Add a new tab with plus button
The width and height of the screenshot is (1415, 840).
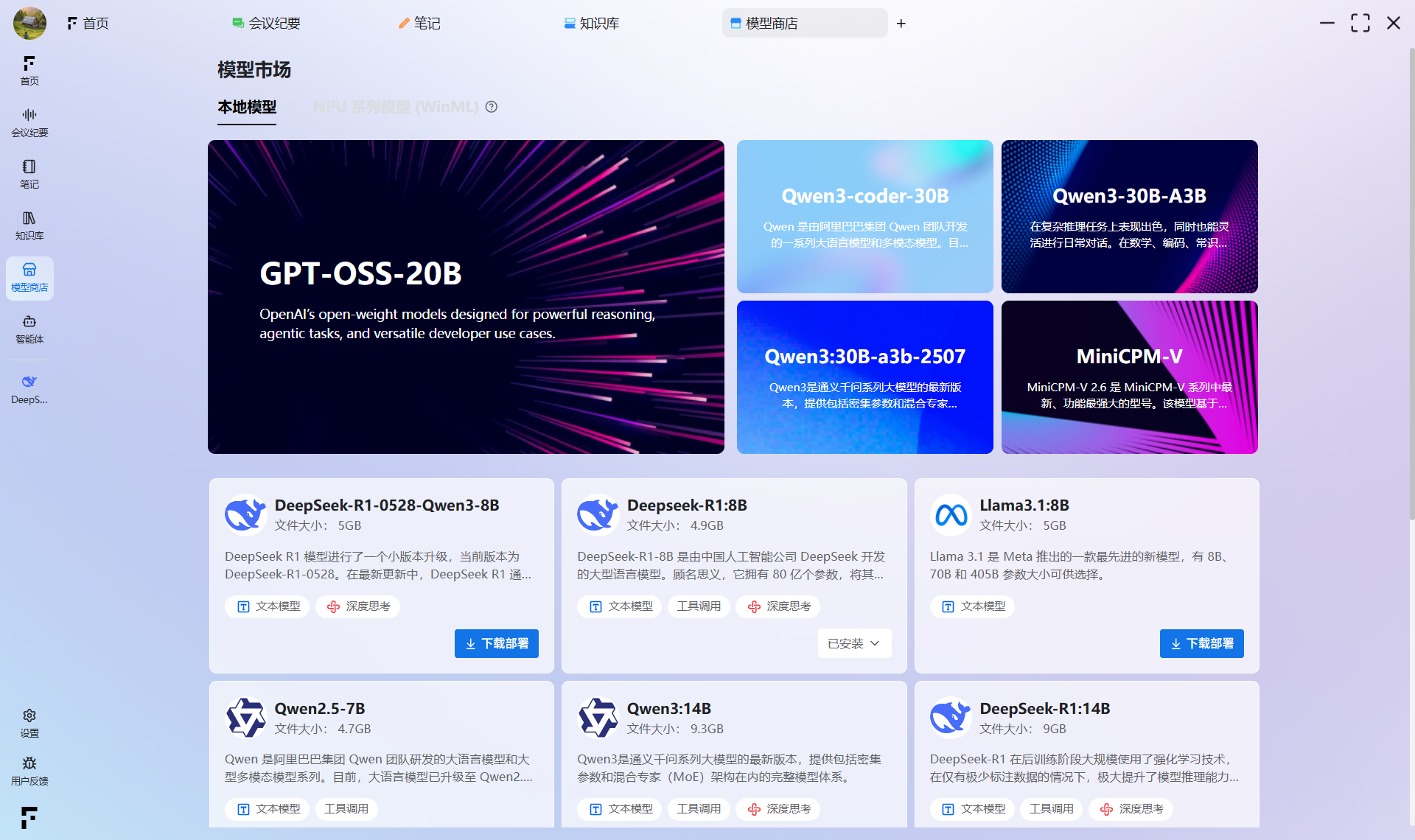pos(901,24)
